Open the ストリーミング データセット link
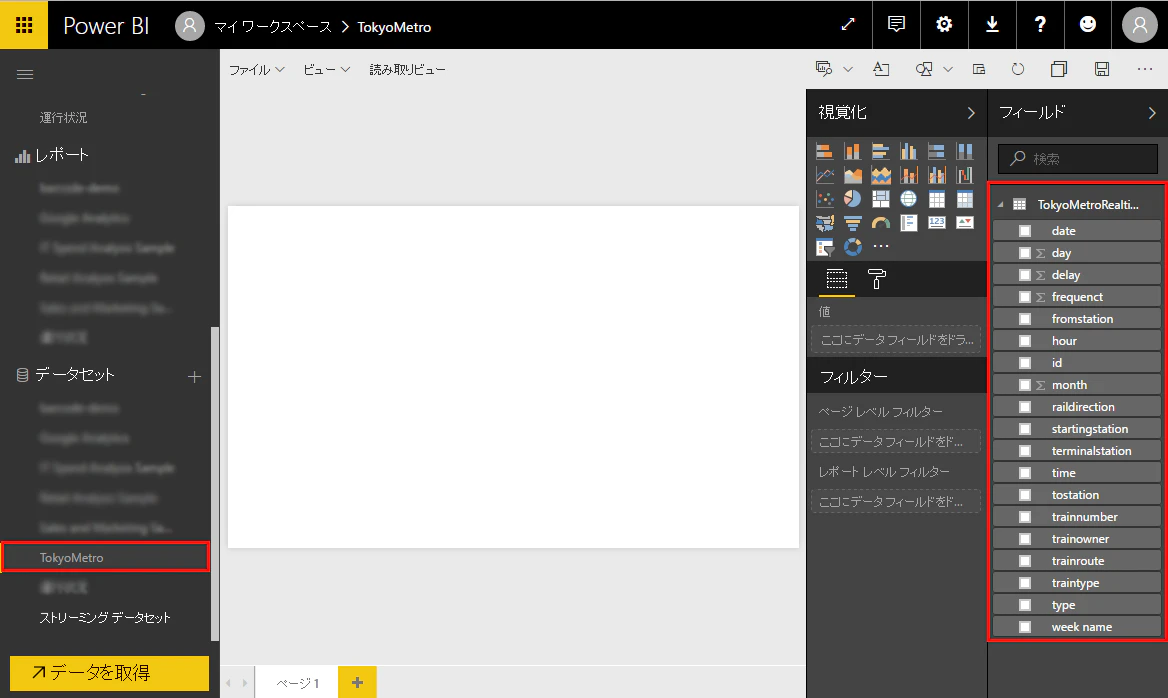 (105, 618)
